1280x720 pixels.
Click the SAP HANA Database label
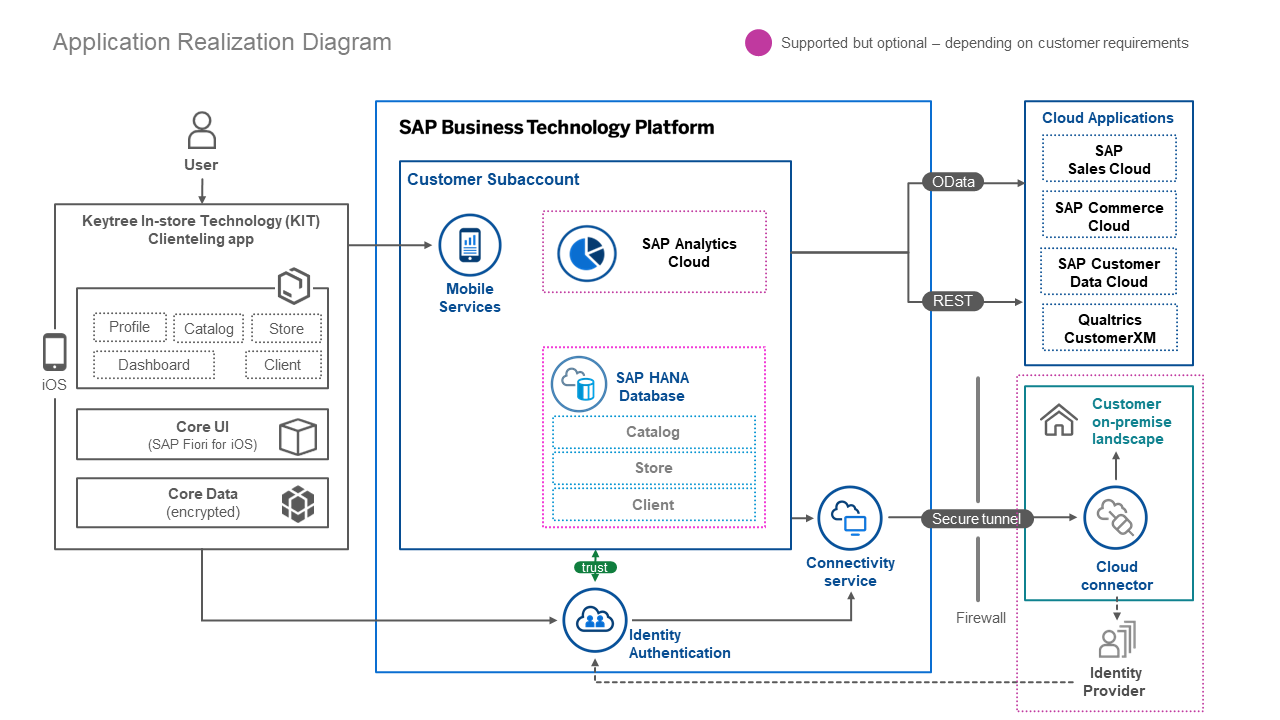pyautogui.click(x=652, y=387)
